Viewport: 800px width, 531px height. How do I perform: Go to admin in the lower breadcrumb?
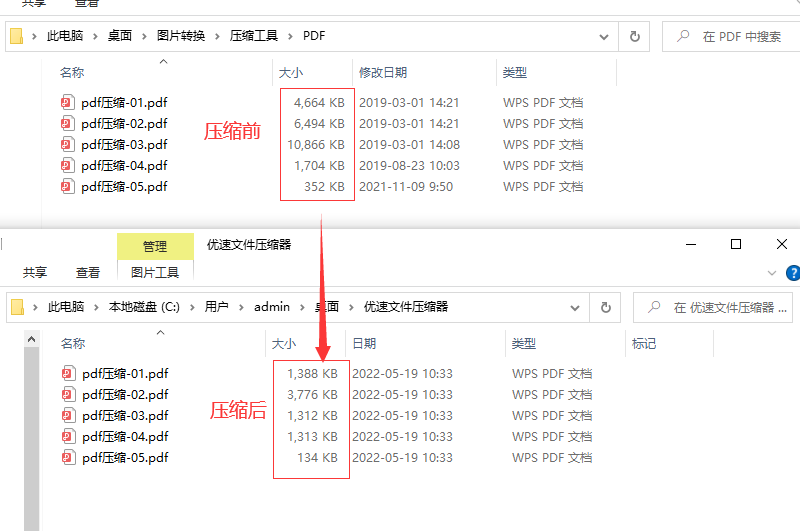tap(272, 307)
